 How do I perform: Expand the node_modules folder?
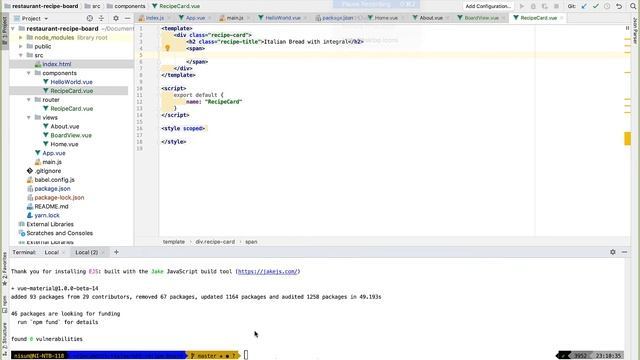21,38
